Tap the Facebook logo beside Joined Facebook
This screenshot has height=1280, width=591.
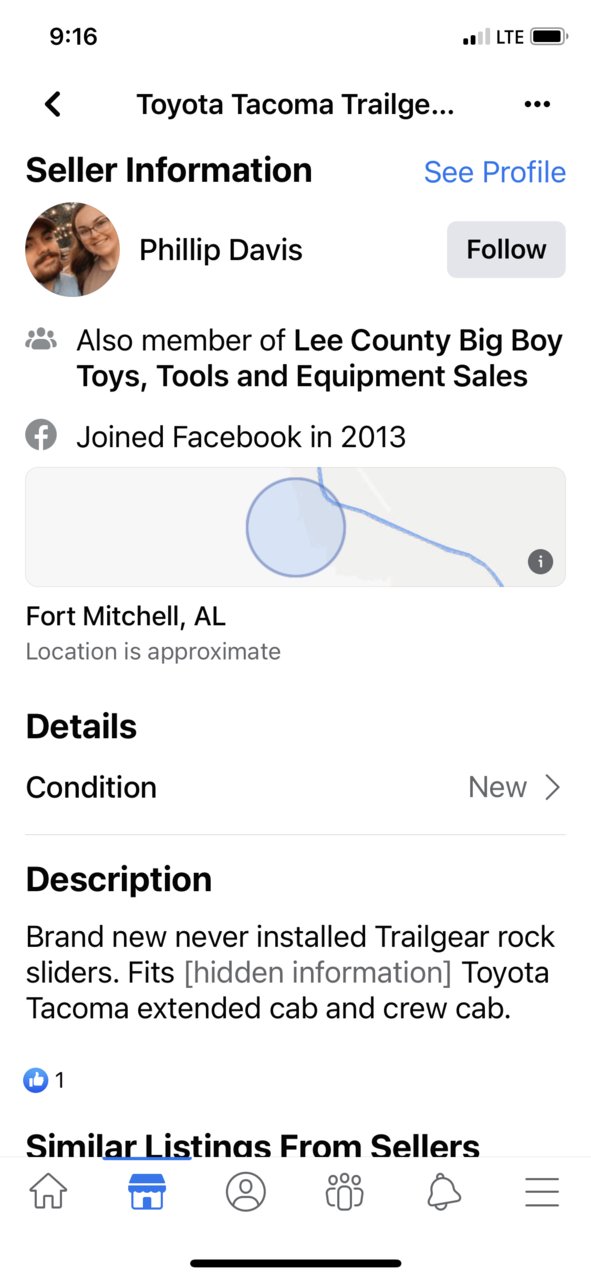(41, 436)
